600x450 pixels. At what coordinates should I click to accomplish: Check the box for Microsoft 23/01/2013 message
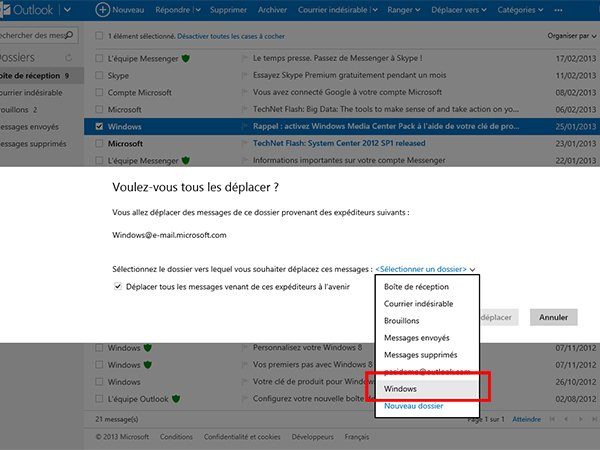click(x=99, y=143)
